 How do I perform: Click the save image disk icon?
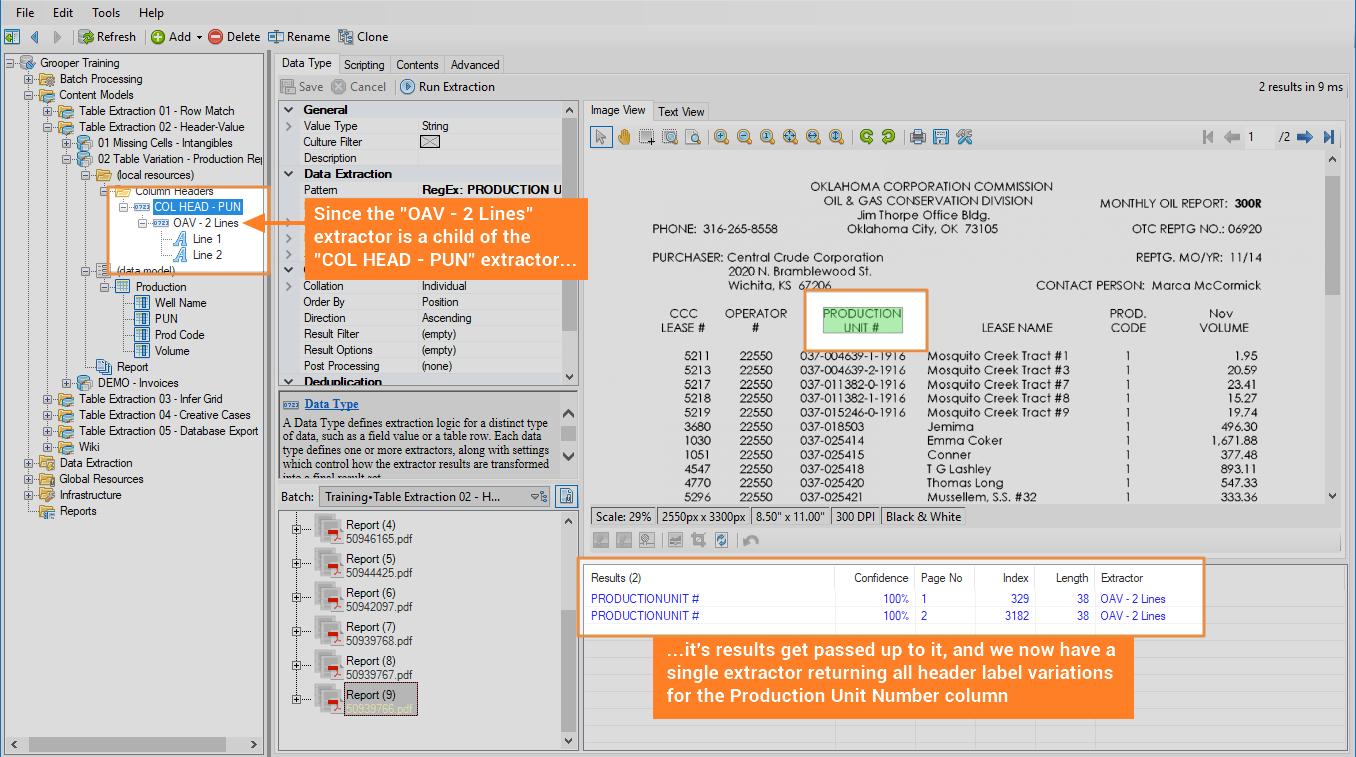pyautogui.click(x=940, y=137)
